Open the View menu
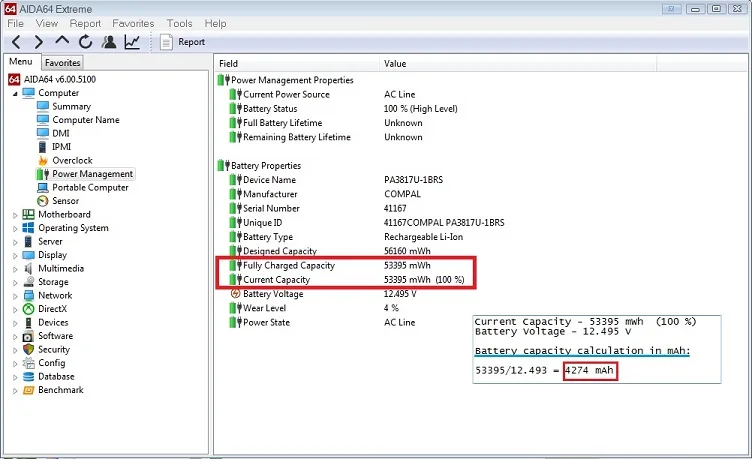The width and height of the screenshot is (752, 459). pos(47,24)
